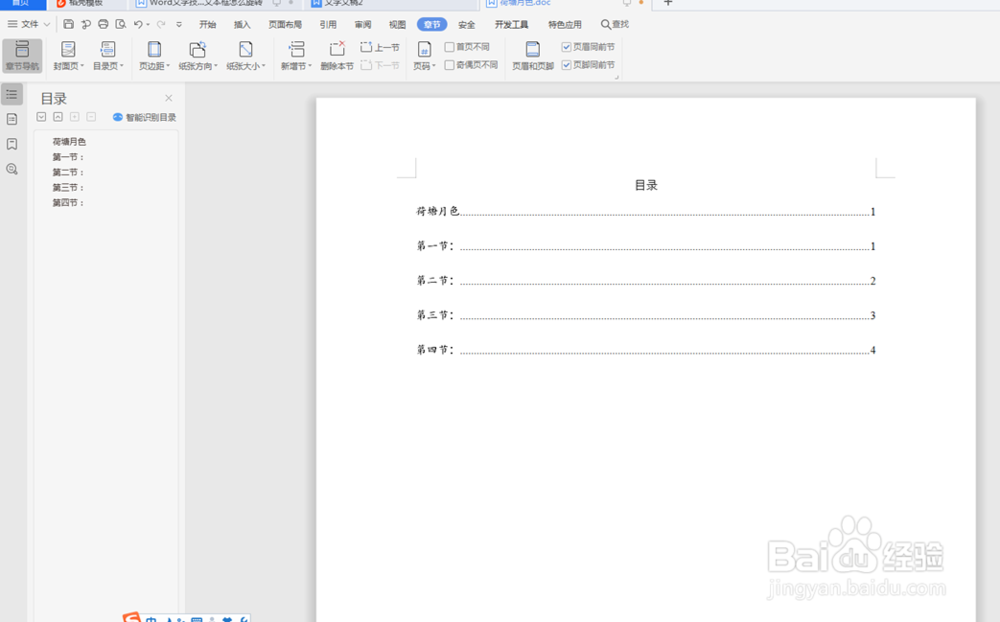Click the plus level icon in 目录 pane
The width and height of the screenshot is (1000, 622).
(x=75, y=117)
